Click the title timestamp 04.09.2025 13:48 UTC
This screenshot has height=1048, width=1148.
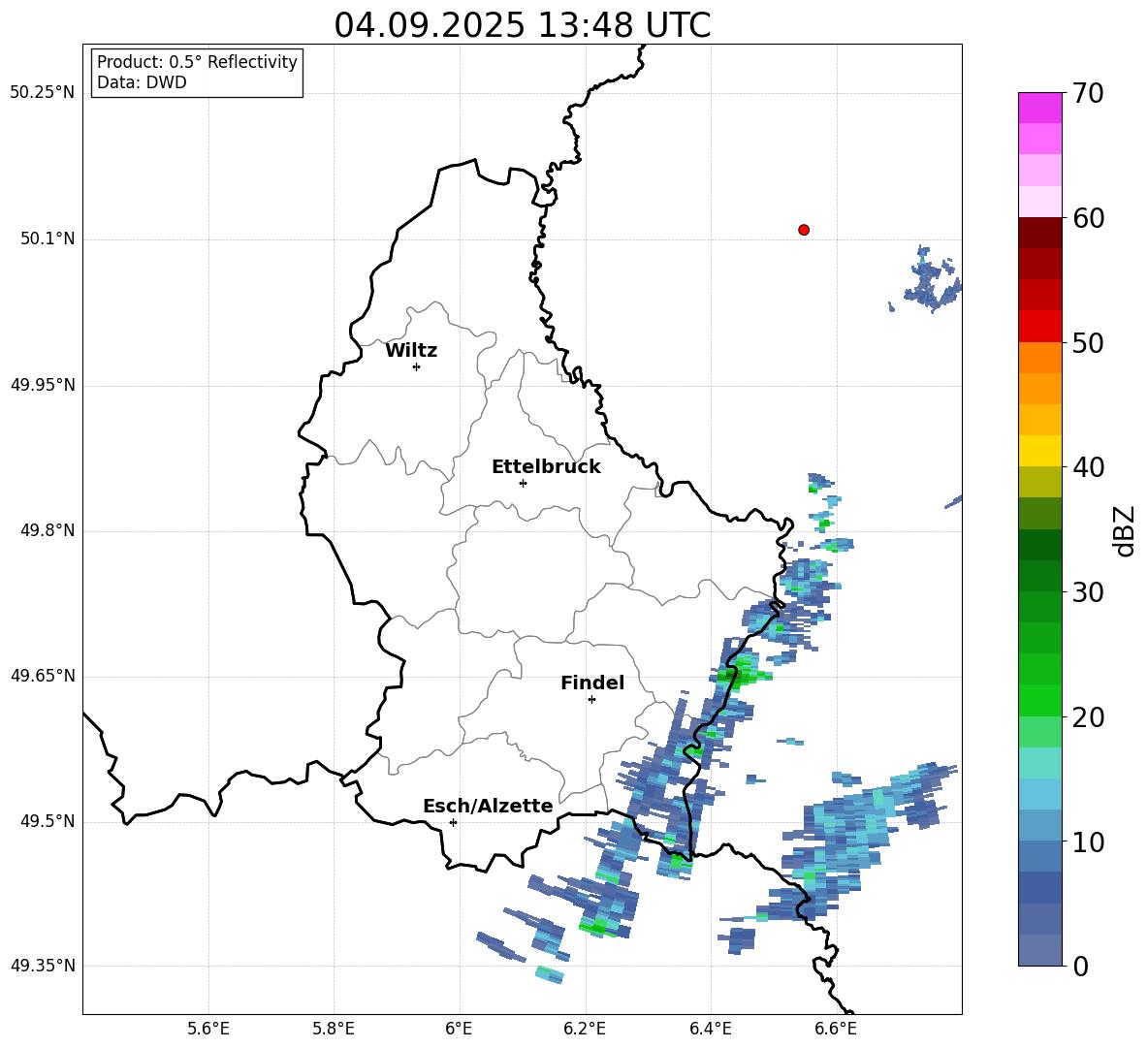pyautogui.click(x=522, y=25)
